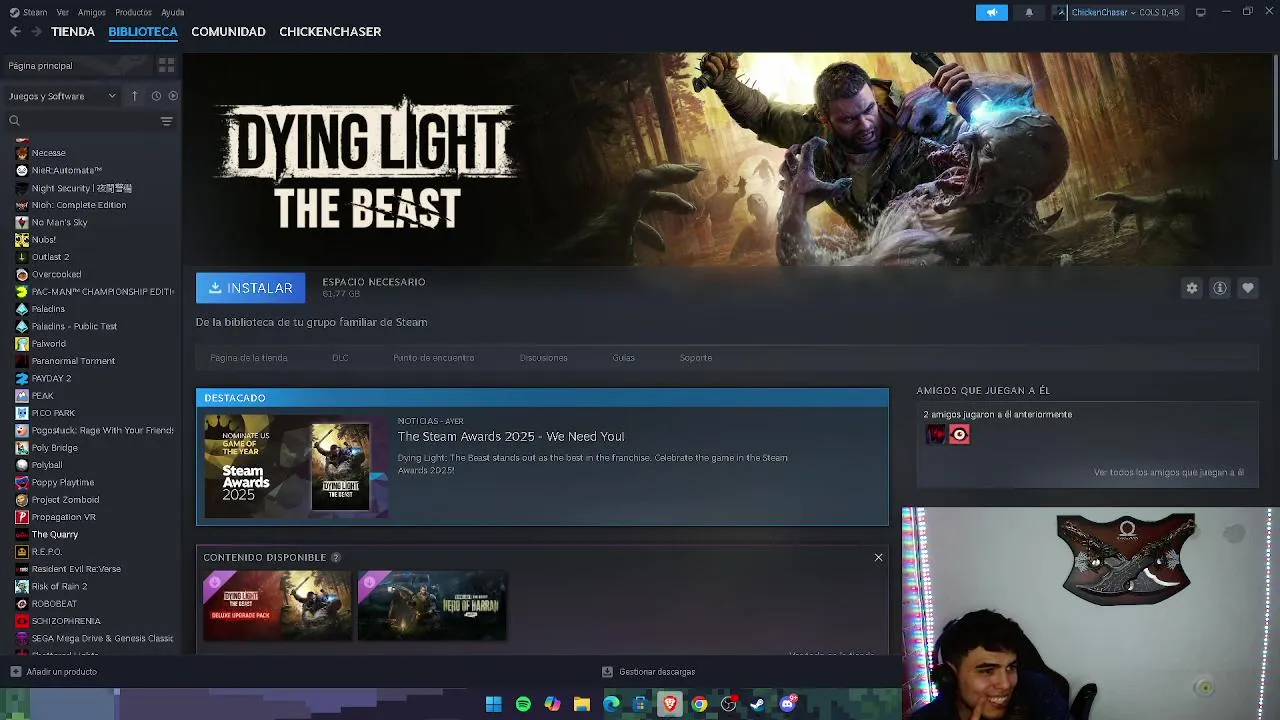Open File Explorer from the taskbar
The image size is (1280, 720).
(x=582, y=704)
